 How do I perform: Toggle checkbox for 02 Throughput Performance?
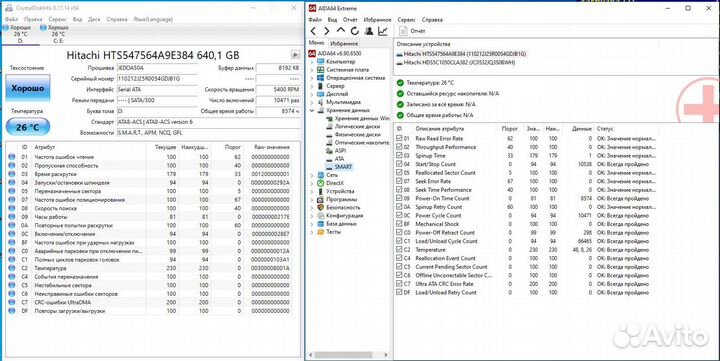tap(399, 147)
